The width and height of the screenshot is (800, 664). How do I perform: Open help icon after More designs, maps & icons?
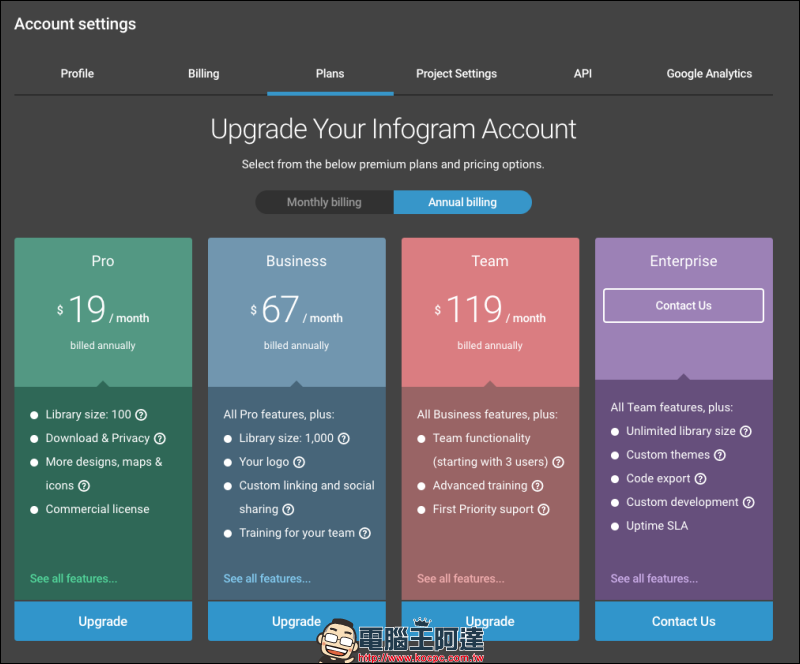coord(84,486)
